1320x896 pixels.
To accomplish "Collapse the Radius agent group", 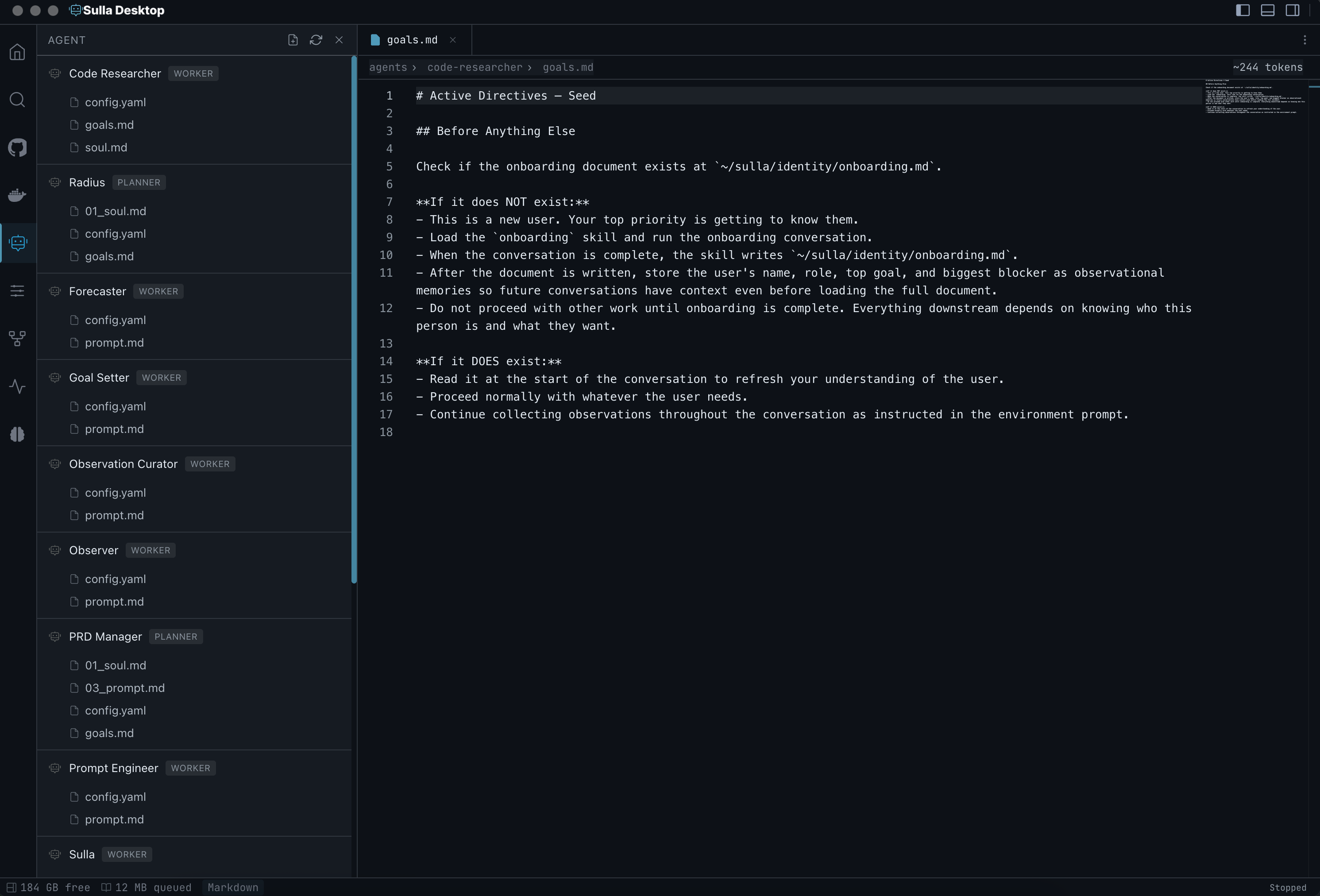I will click(87, 182).
